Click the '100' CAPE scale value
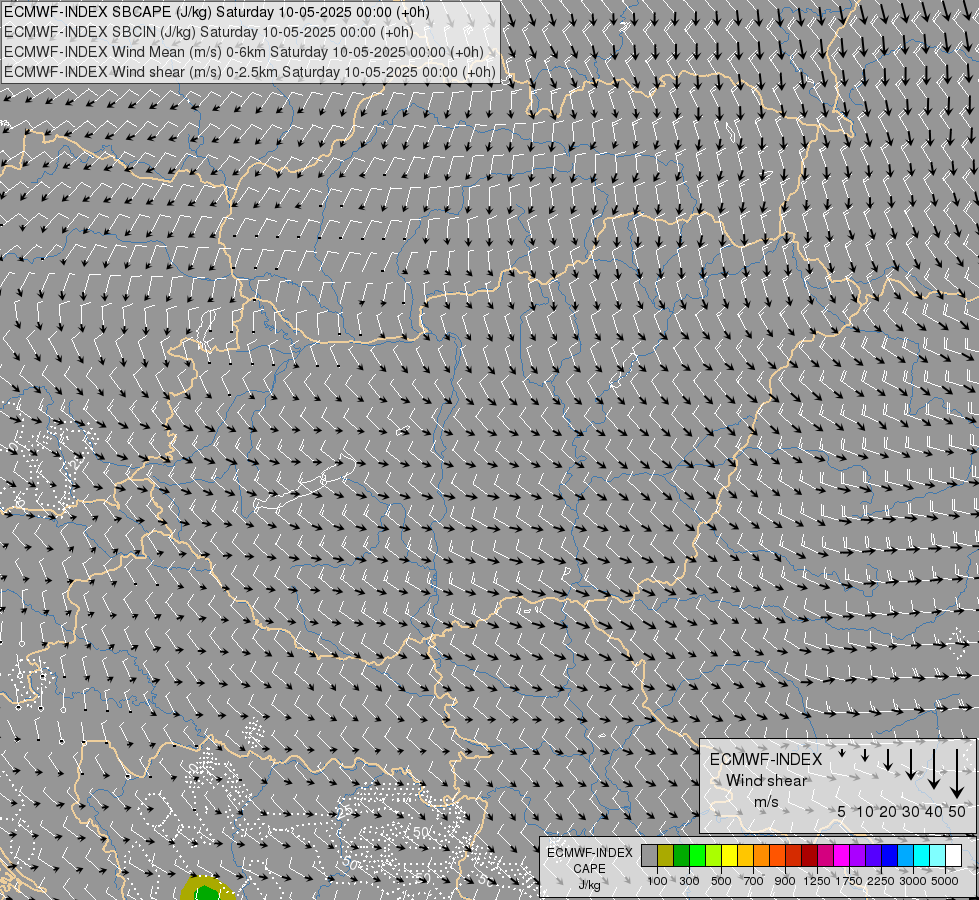This screenshot has height=900, width=979. [657, 881]
